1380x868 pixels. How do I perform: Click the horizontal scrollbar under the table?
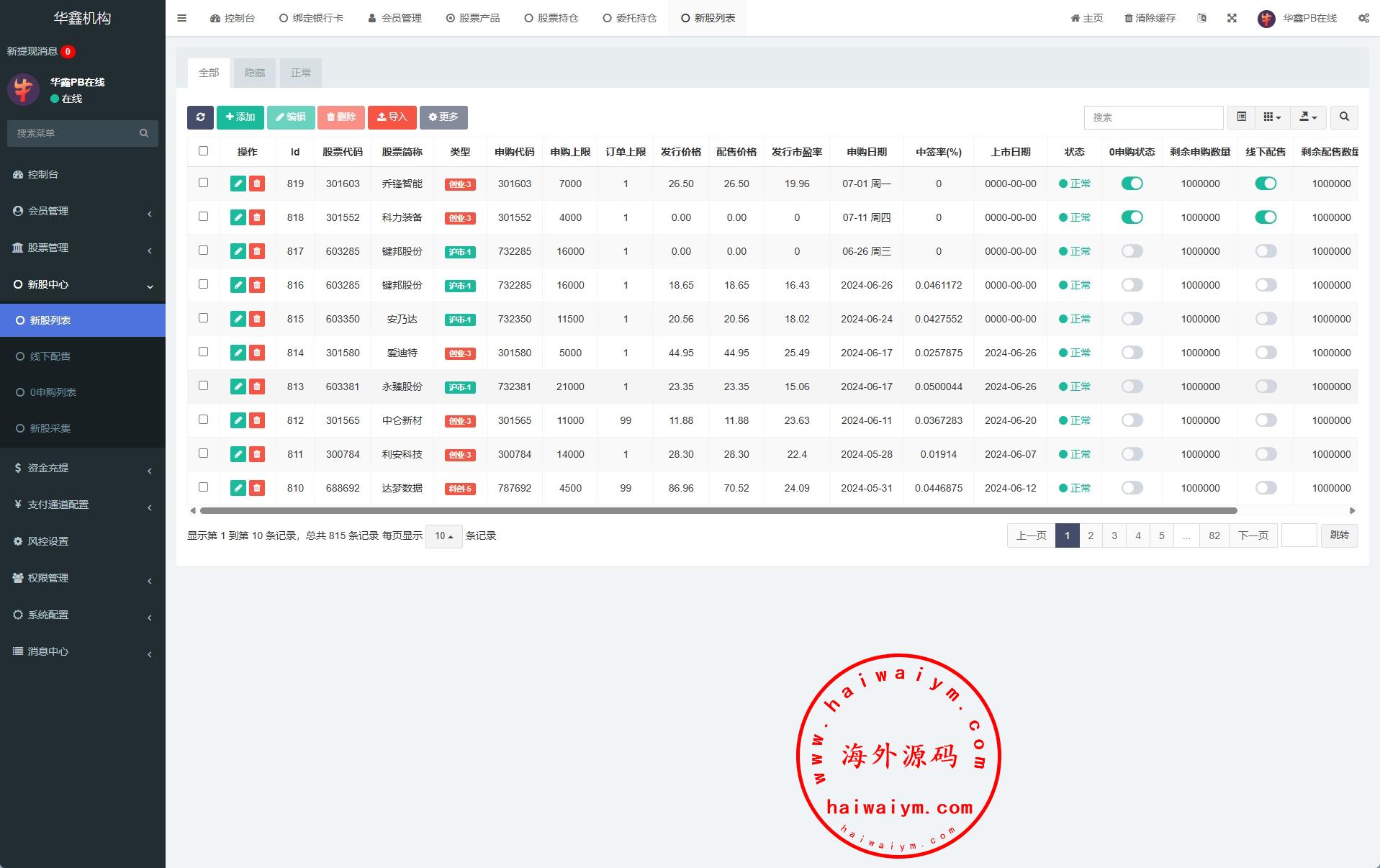pos(718,511)
